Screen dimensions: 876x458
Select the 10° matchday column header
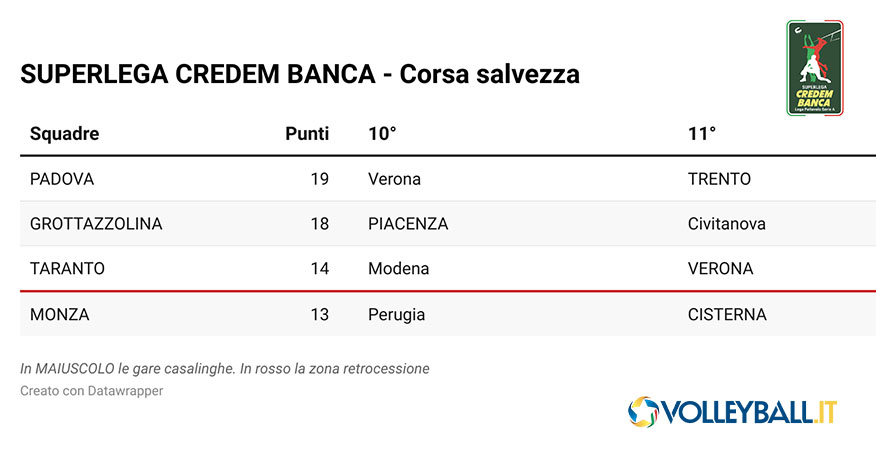(382, 134)
